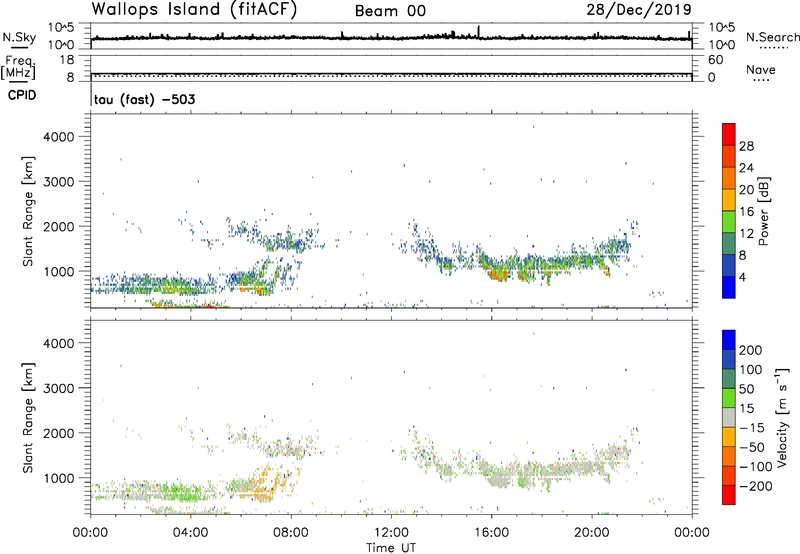Click the "1000" tick of the velocity panel

pos(59,478)
